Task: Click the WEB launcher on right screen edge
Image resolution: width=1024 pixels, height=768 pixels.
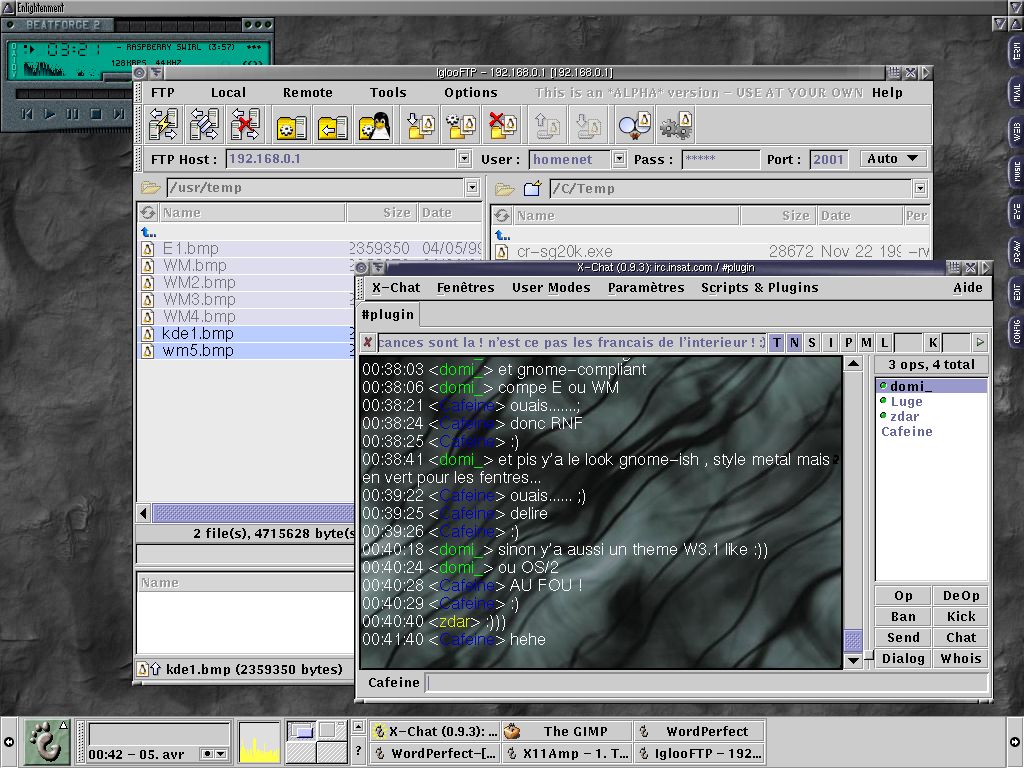Action: [x=1016, y=133]
